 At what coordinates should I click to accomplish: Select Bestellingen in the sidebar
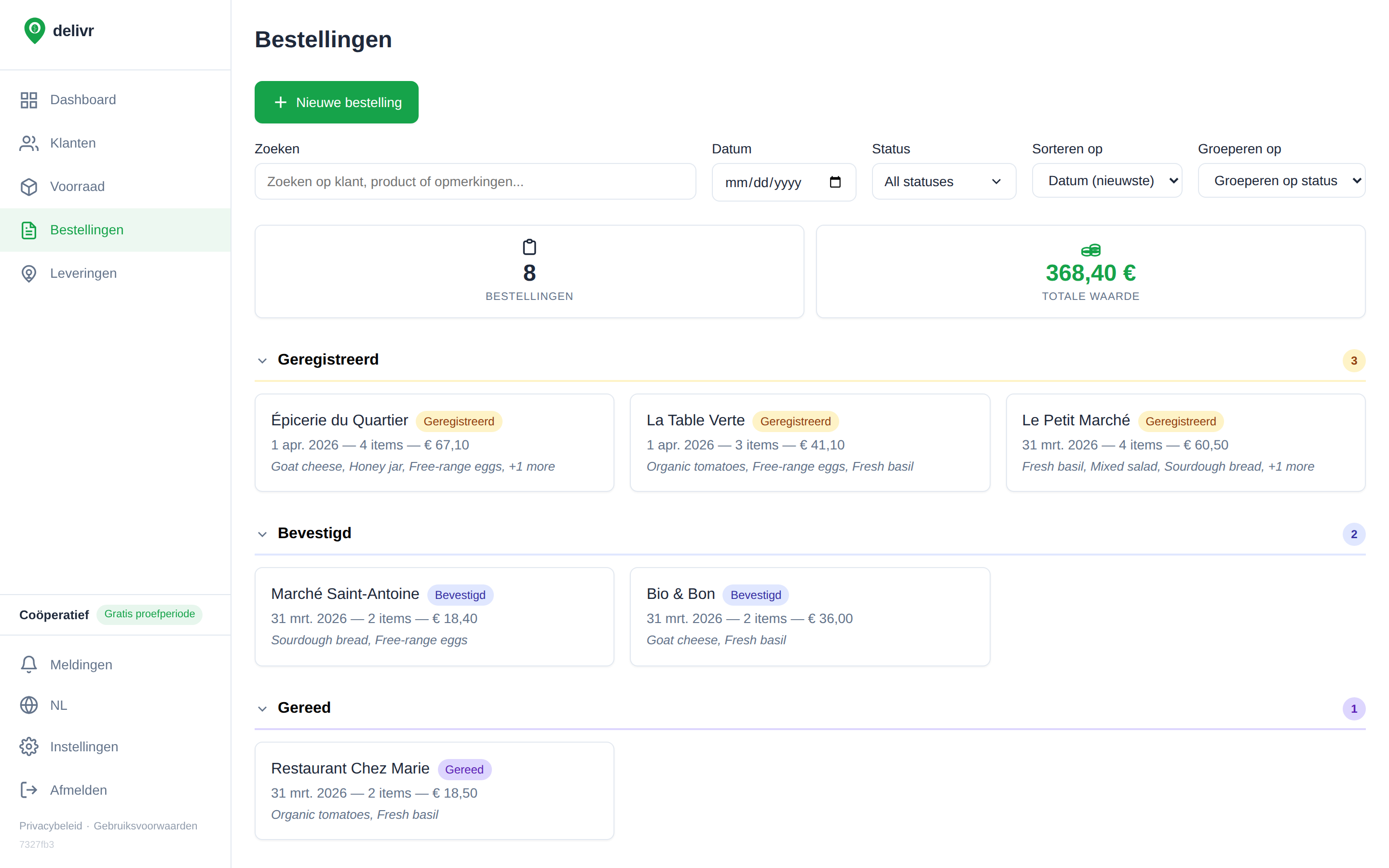pos(115,230)
